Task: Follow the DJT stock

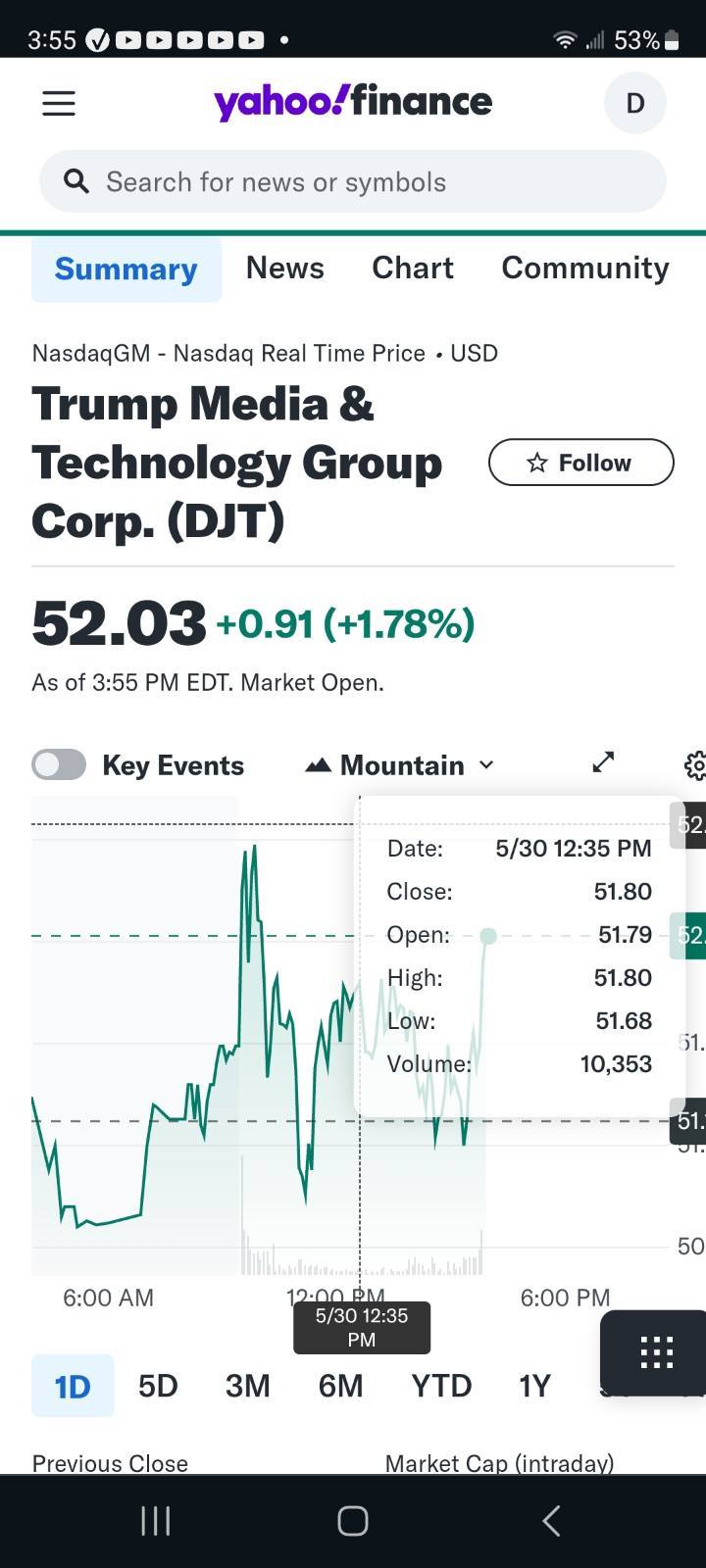Action: pos(580,463)
